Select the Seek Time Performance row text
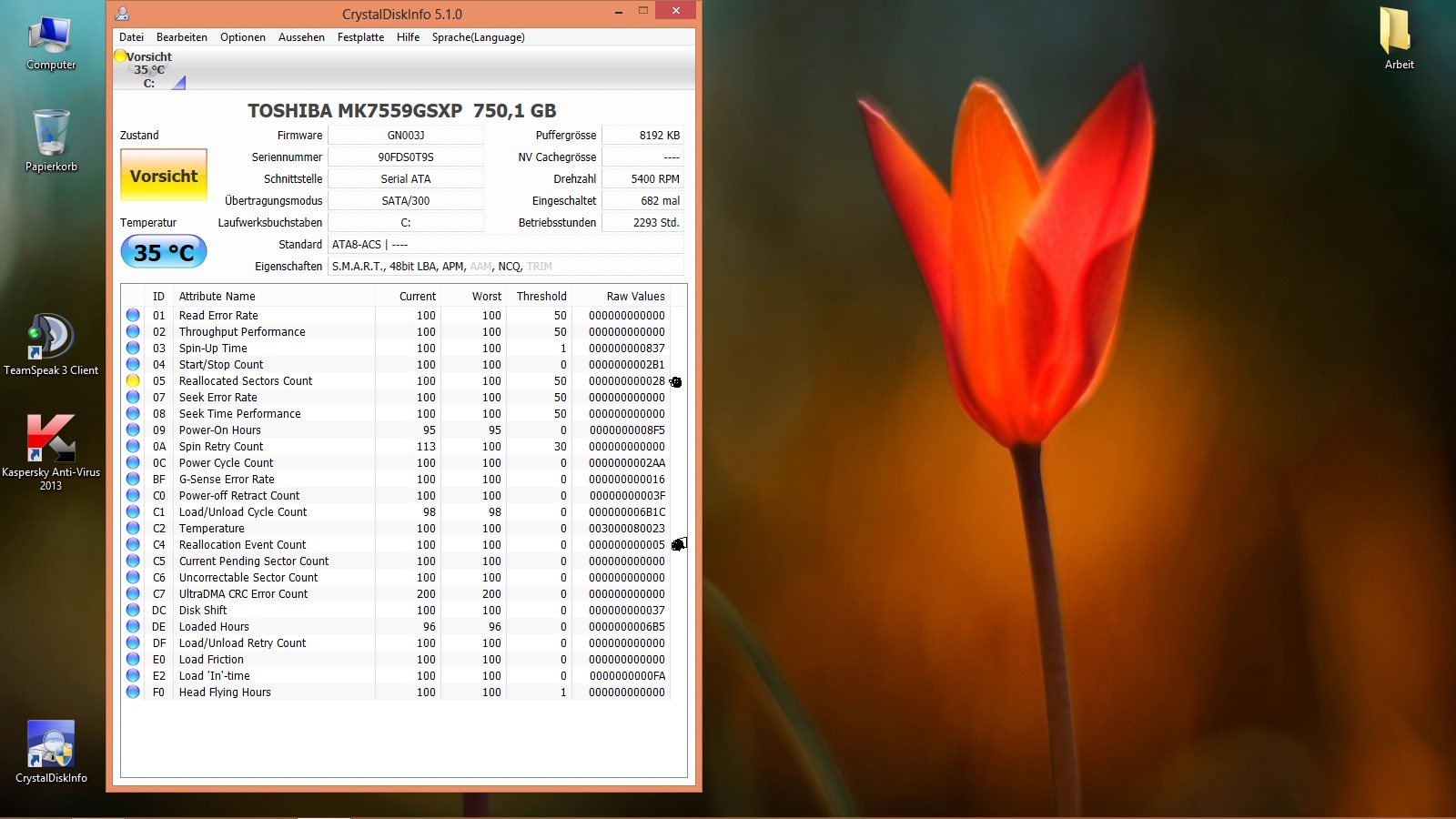This screenshot has width=1456, height=819. coord(239,414)
